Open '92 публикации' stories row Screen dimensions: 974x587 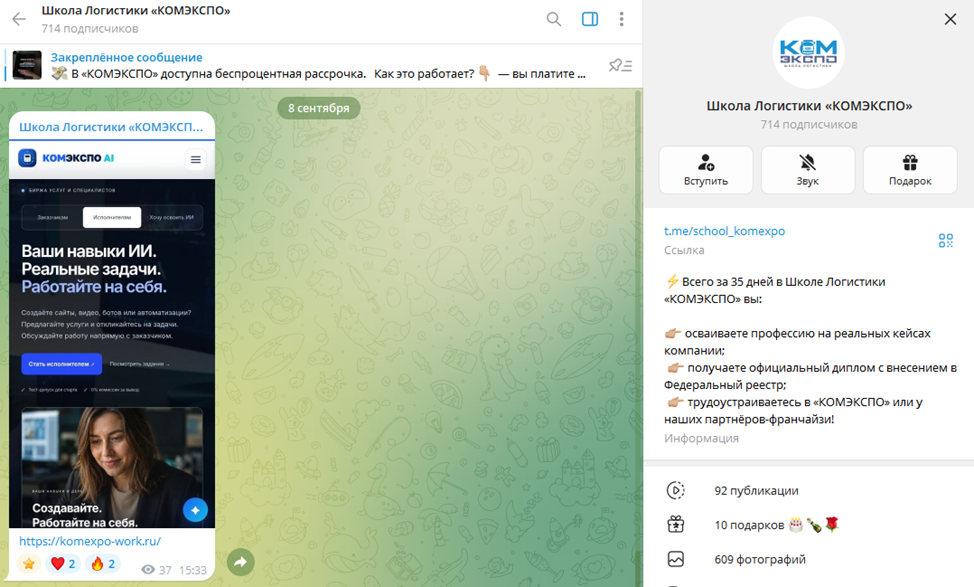tap(808, 491)
